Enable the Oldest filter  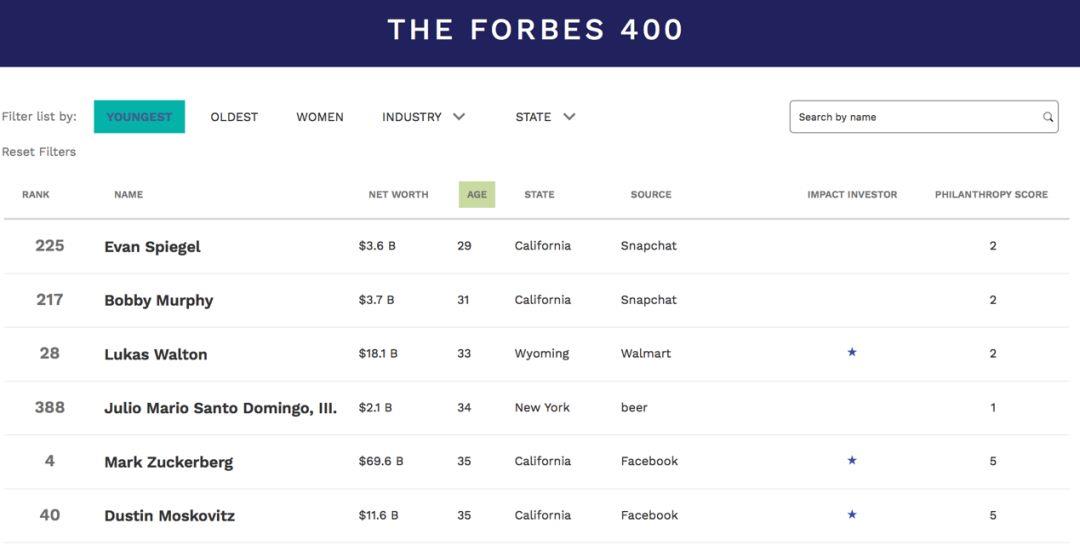[x=234, y=117]
